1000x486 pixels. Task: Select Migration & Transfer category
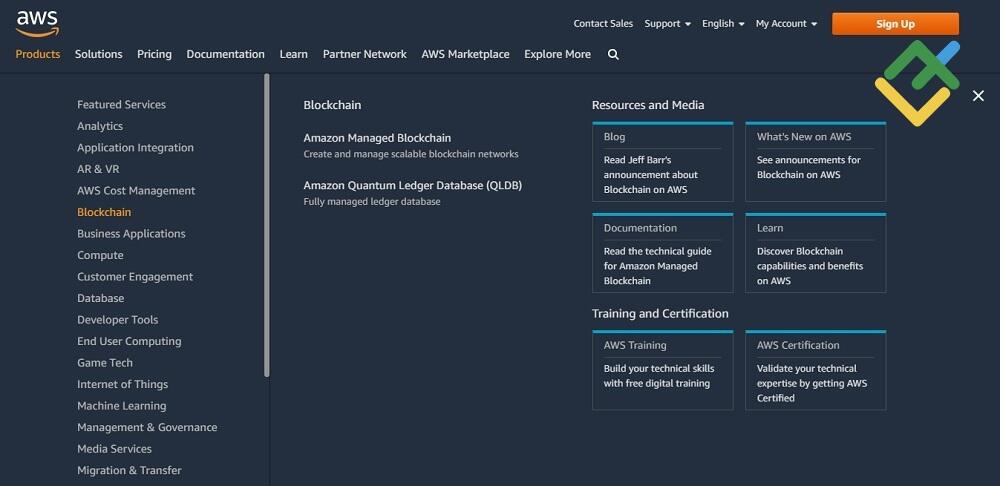coord(129,471)
